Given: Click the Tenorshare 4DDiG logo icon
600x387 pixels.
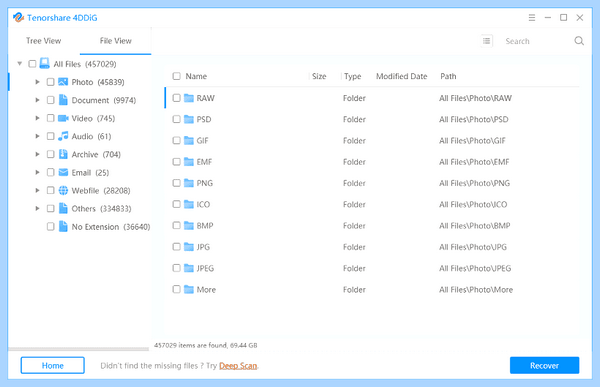Looking at the screenshot, I should pos(18,18).
